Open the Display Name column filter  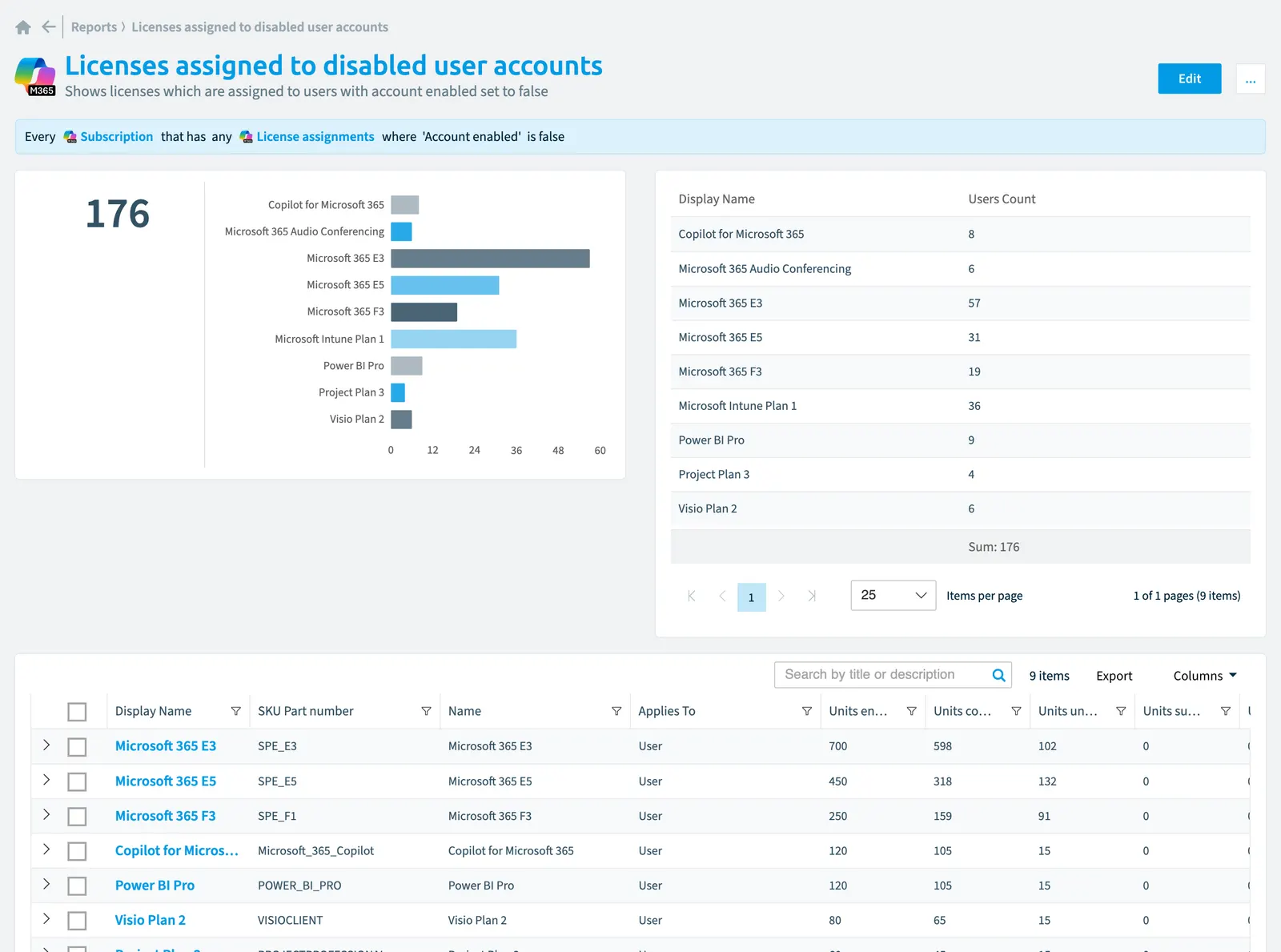coord(236,711)
